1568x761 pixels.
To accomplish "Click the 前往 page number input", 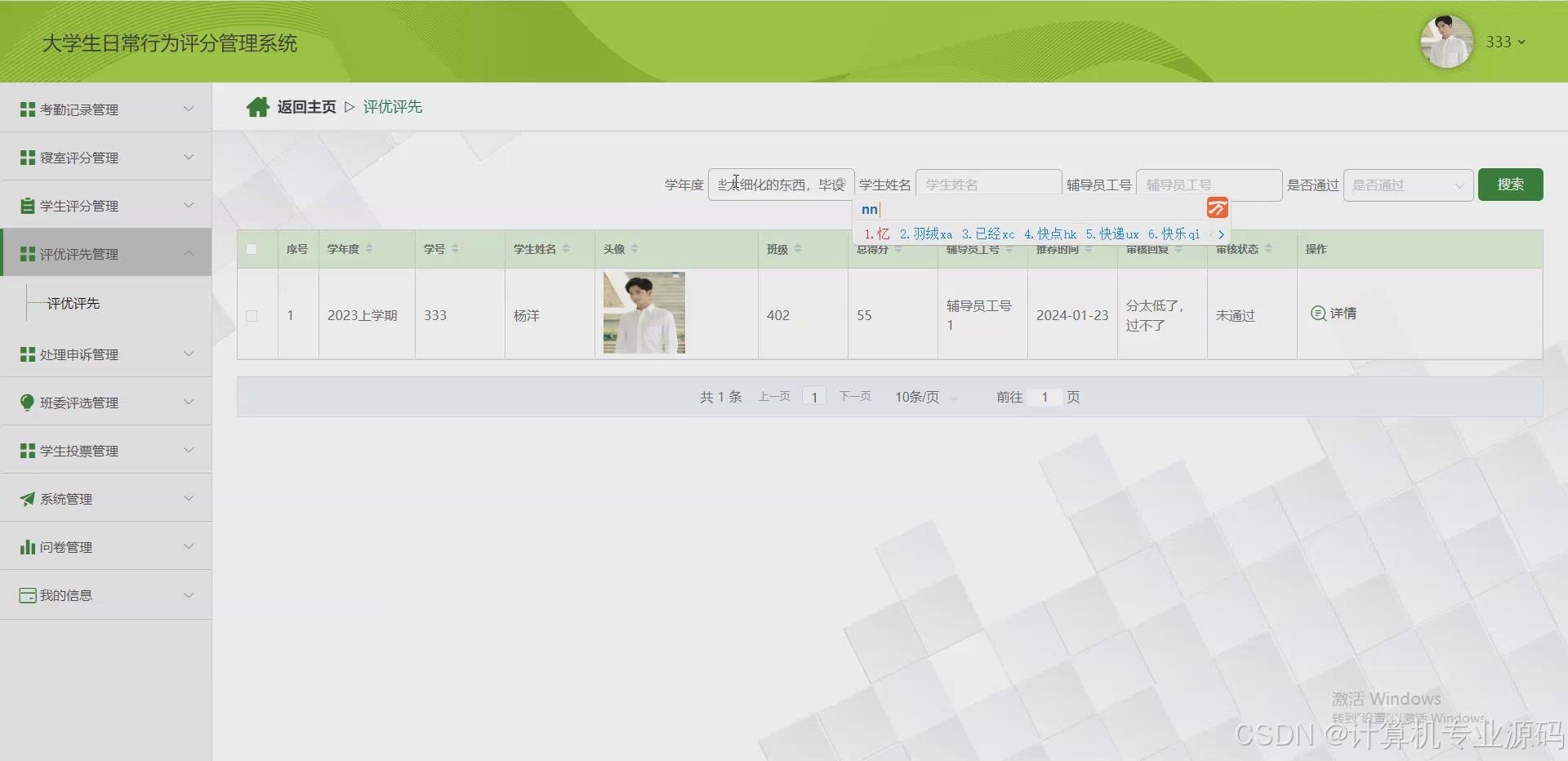I will click(x=1045, y=397).
